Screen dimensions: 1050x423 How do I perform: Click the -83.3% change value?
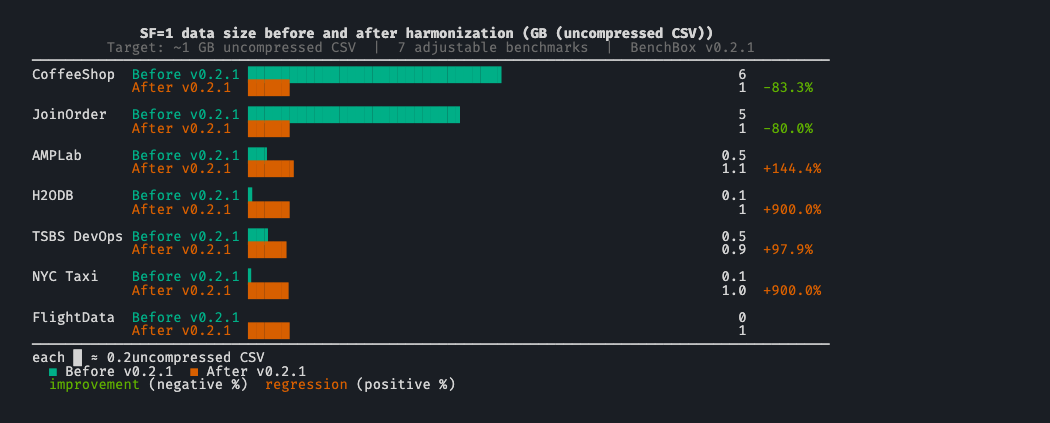point(787,88)
